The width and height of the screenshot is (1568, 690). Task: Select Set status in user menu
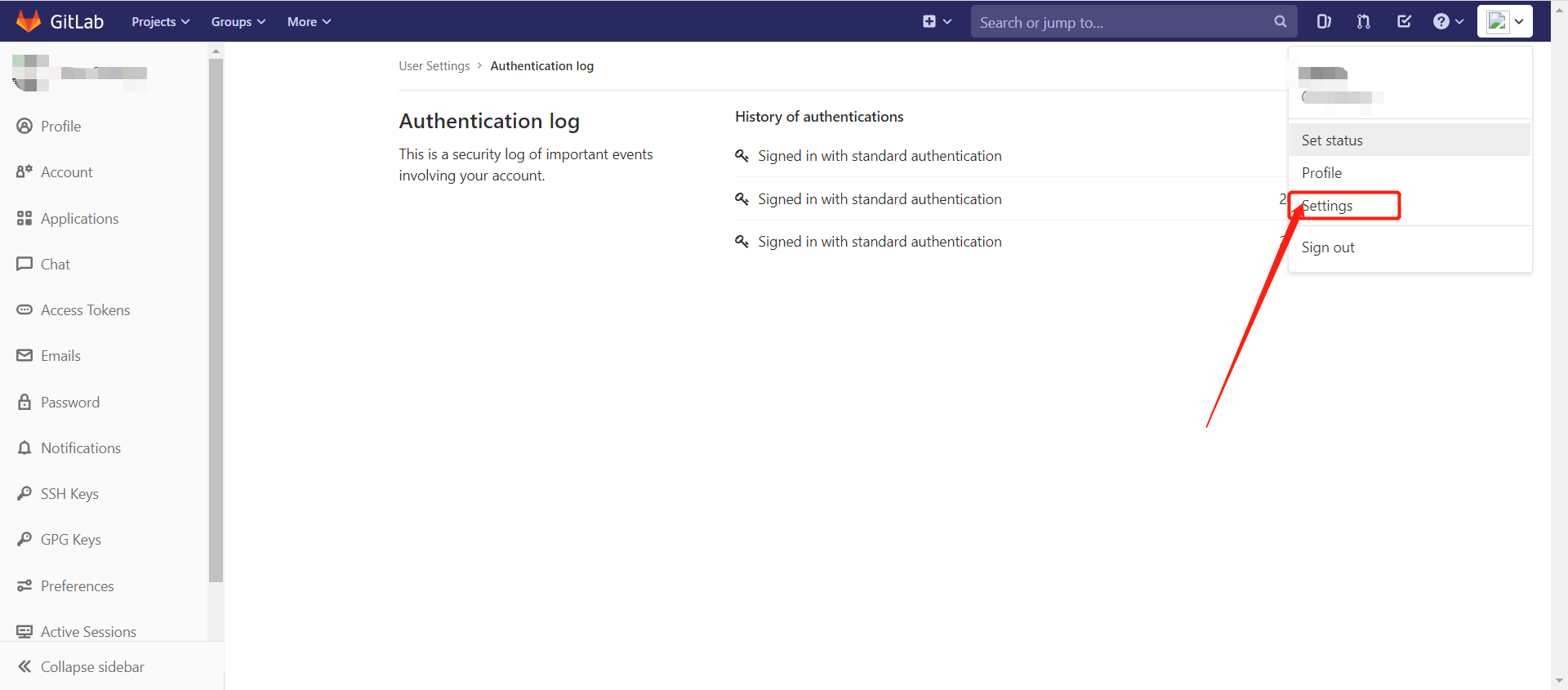[1410, 140]
